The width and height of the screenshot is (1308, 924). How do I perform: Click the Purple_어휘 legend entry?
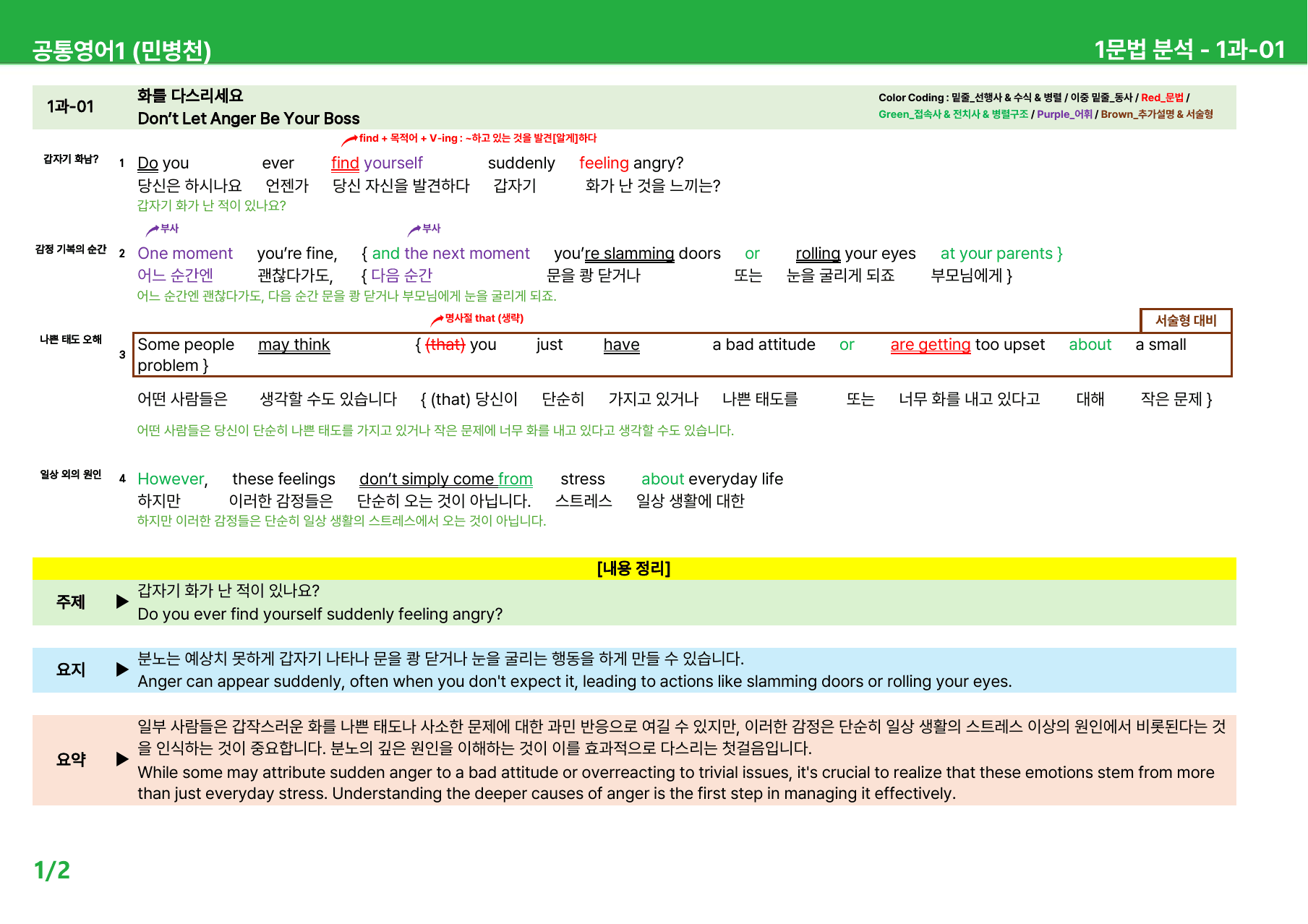(x=1064, y=114)
